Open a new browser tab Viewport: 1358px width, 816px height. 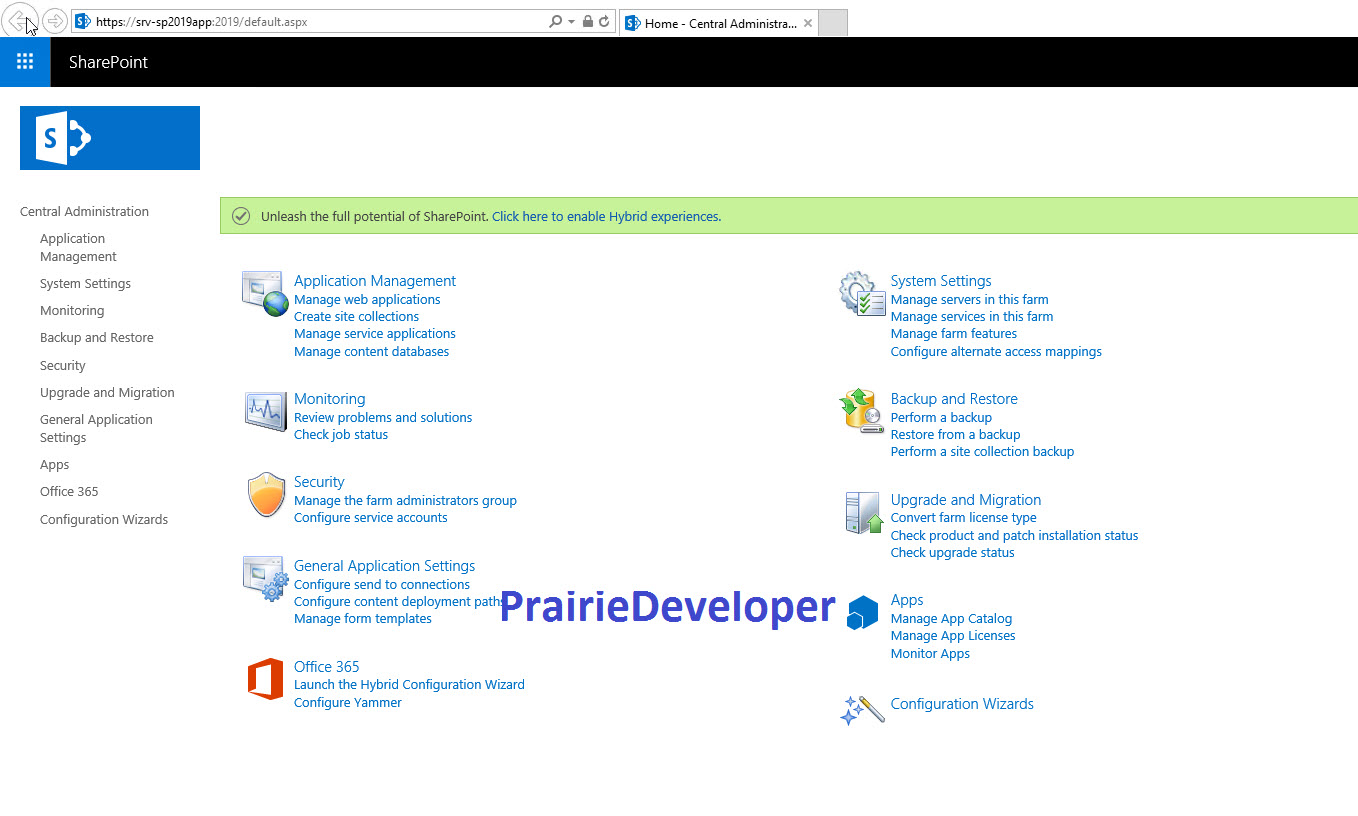(833, 23)
